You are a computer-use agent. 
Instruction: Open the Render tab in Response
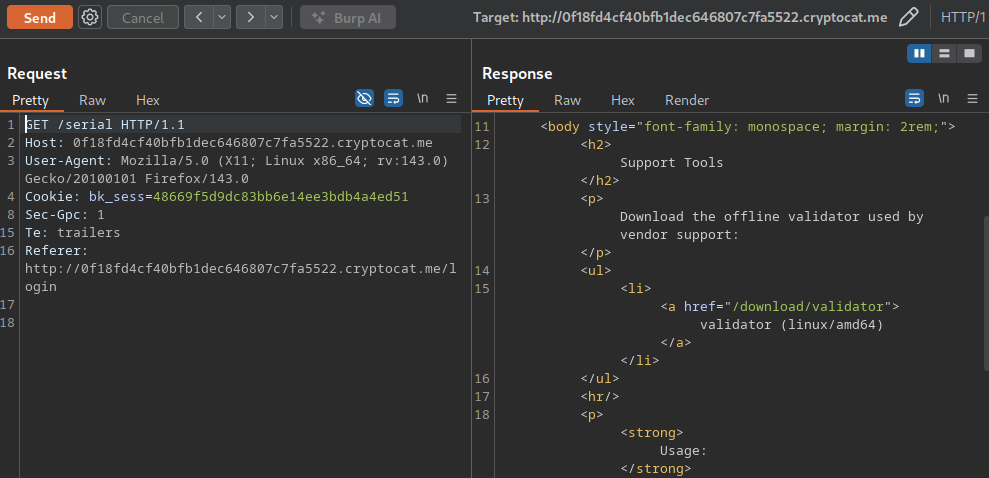[x=687, y=100]
